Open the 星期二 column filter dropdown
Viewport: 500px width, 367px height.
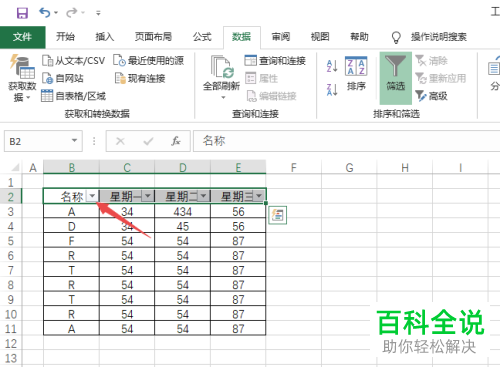pyautogui.click(x=203, y=196)
